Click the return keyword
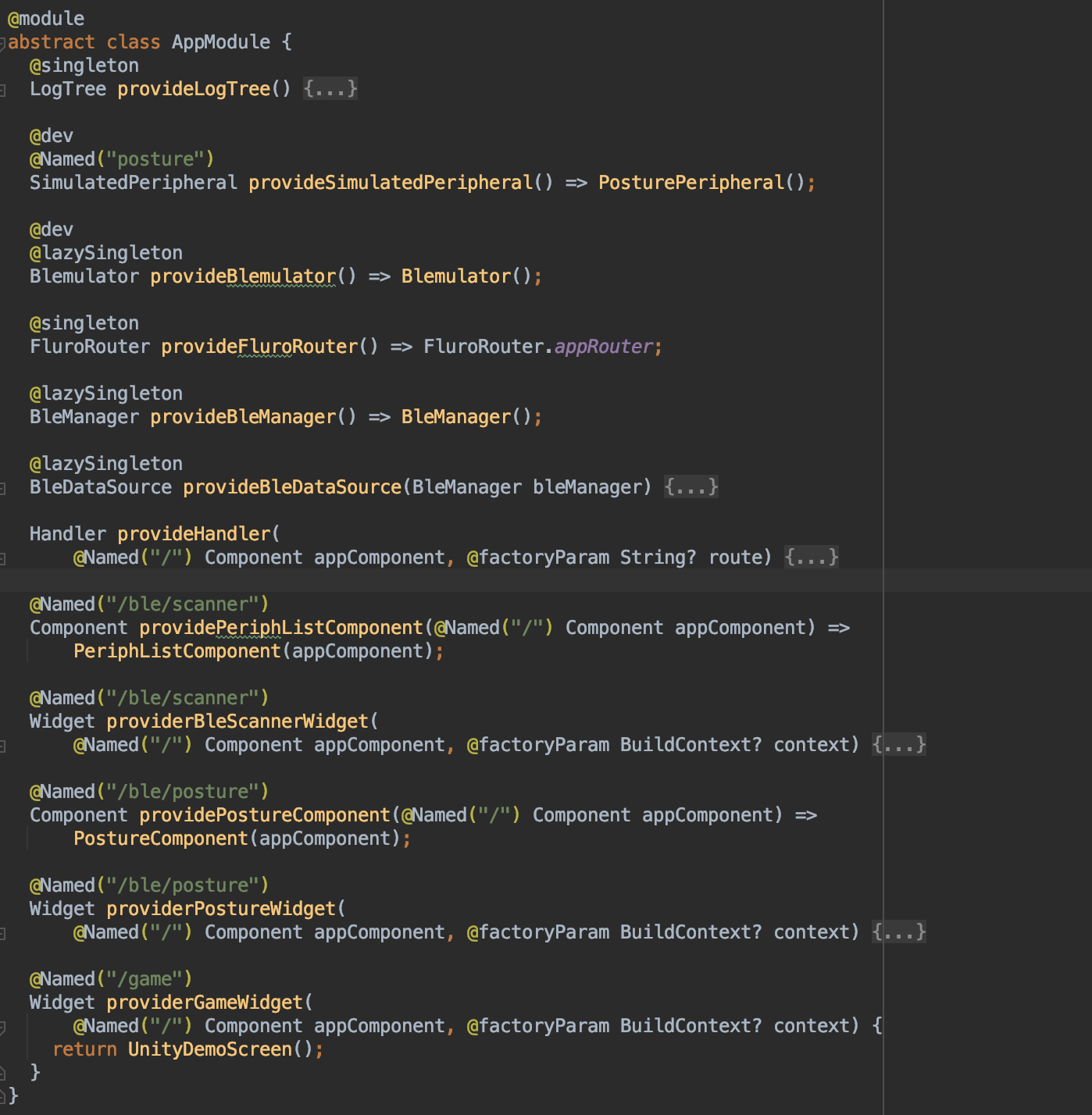The image size is (1092, 1115). [x=84, y=1049]
